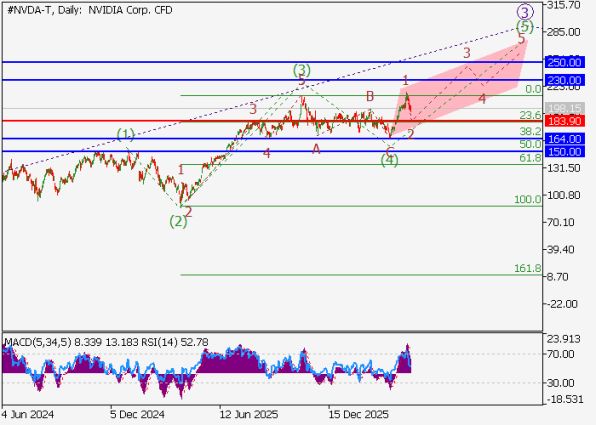Click the green wave (1) label
596x425 pixels.
tap(126, 134)
